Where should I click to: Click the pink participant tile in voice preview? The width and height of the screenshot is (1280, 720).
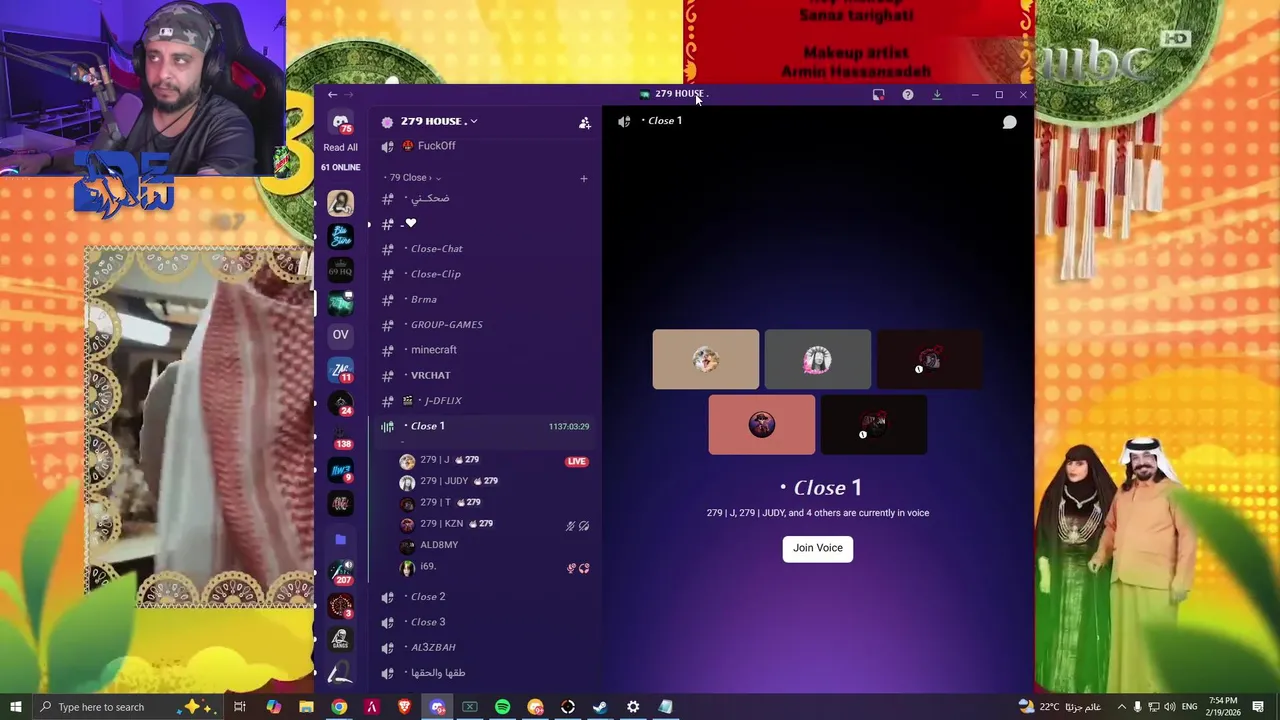(762, 425)
